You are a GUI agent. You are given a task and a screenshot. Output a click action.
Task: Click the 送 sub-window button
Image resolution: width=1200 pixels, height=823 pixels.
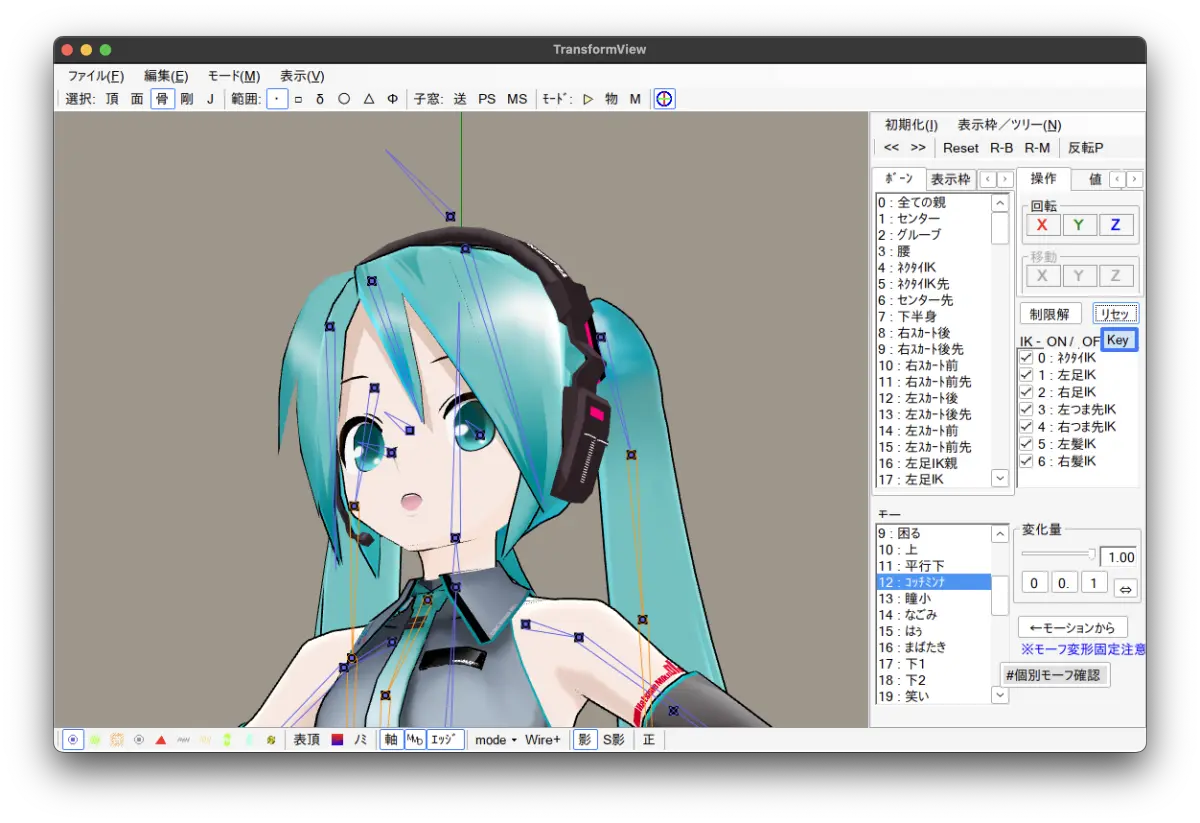(460, 99)
